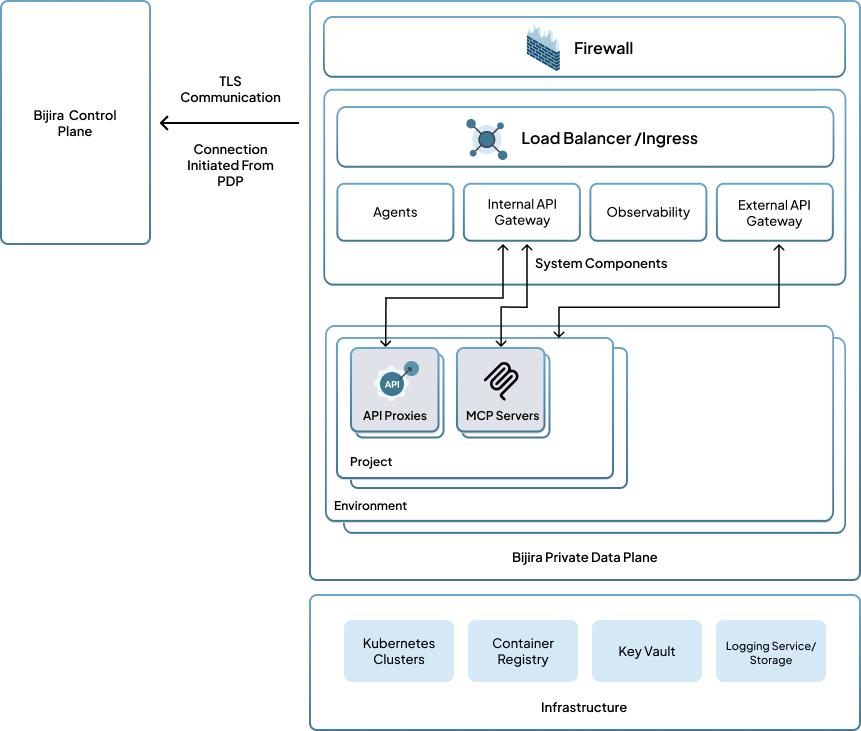Select the Load Balancer /Ingress network icon
The width and height of the screenshot is (861, 731).
(x=485, y=138)
